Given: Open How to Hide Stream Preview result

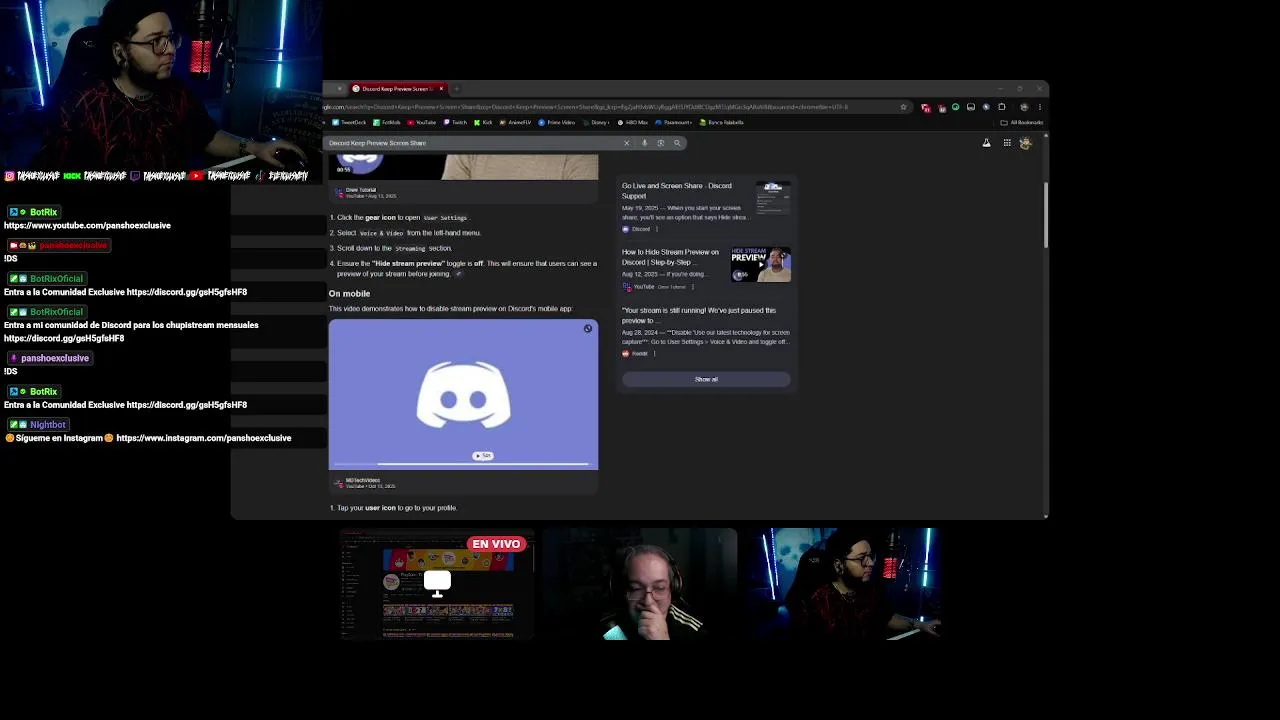Looking at the screenshot, I should coord(670,257).
